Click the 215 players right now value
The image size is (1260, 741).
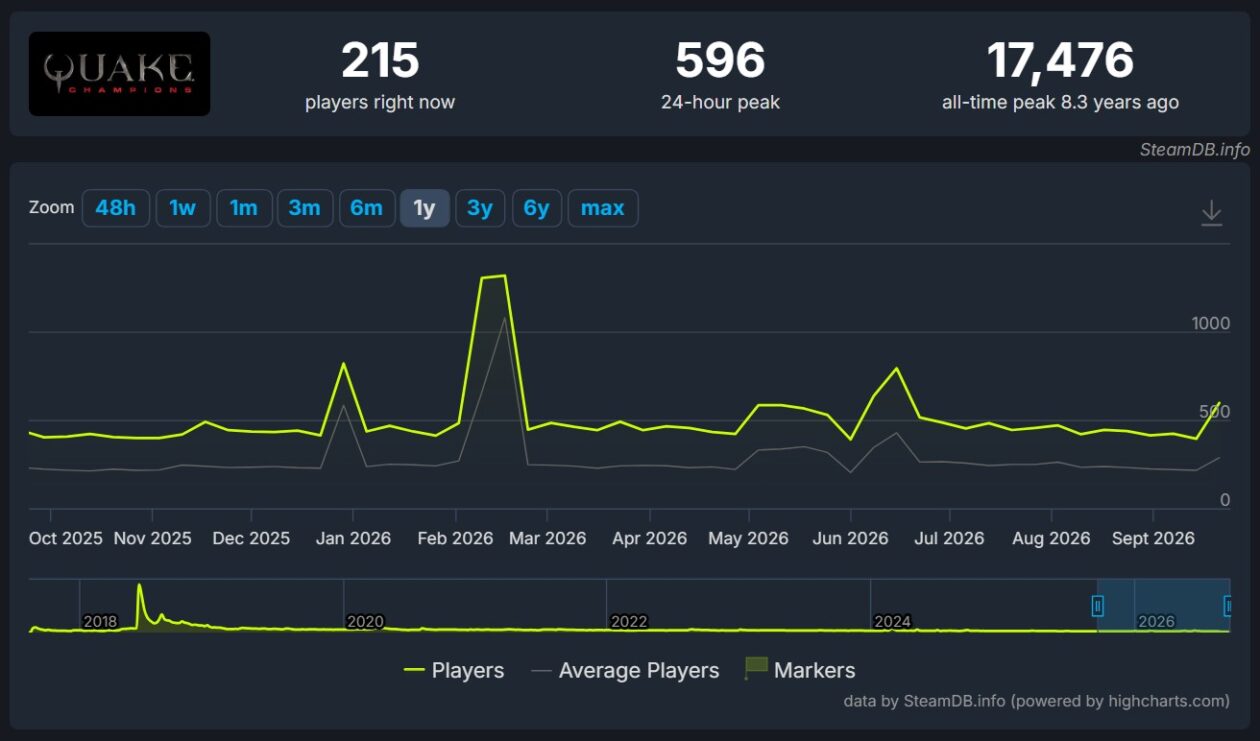[380, 60]
